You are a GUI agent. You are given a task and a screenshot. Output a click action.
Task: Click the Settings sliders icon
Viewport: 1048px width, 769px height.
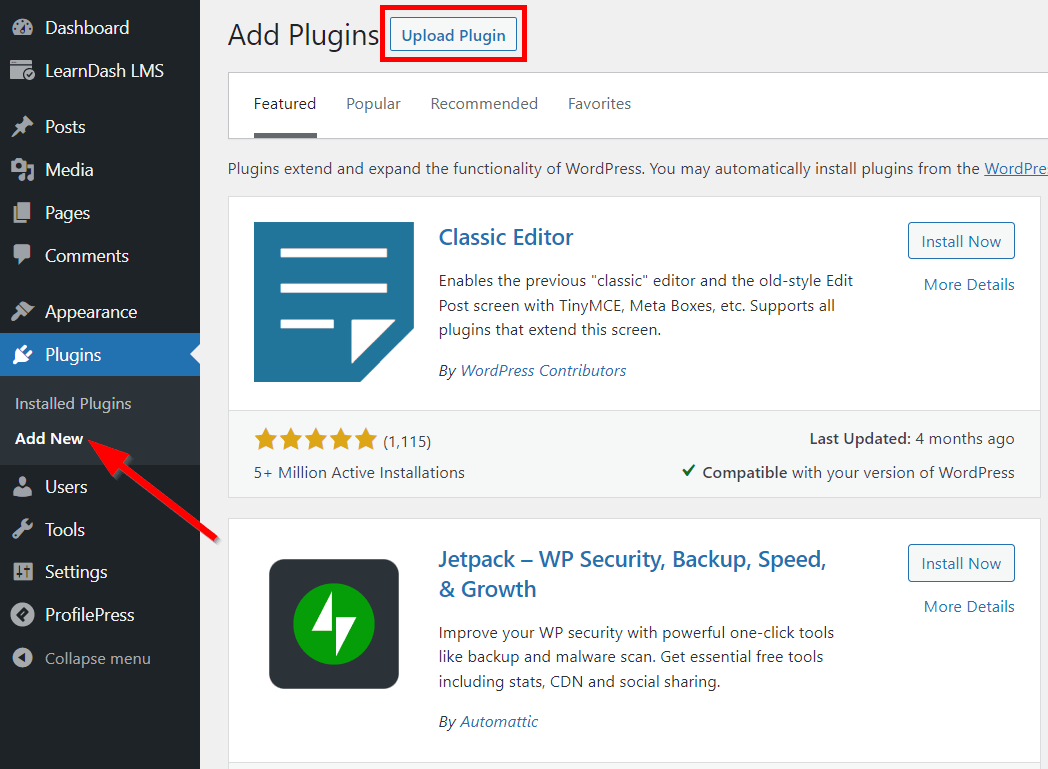click(x=22, y=572)
